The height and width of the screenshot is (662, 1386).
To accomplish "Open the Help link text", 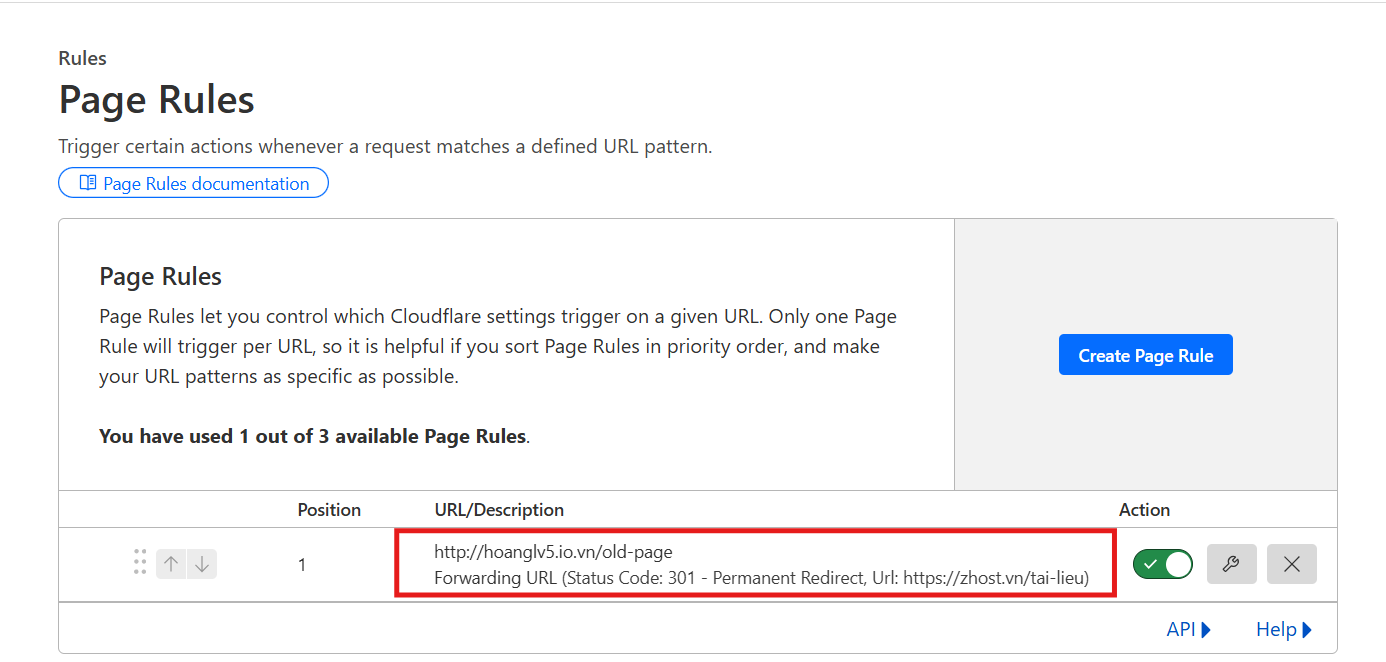I will [1276, 629].
